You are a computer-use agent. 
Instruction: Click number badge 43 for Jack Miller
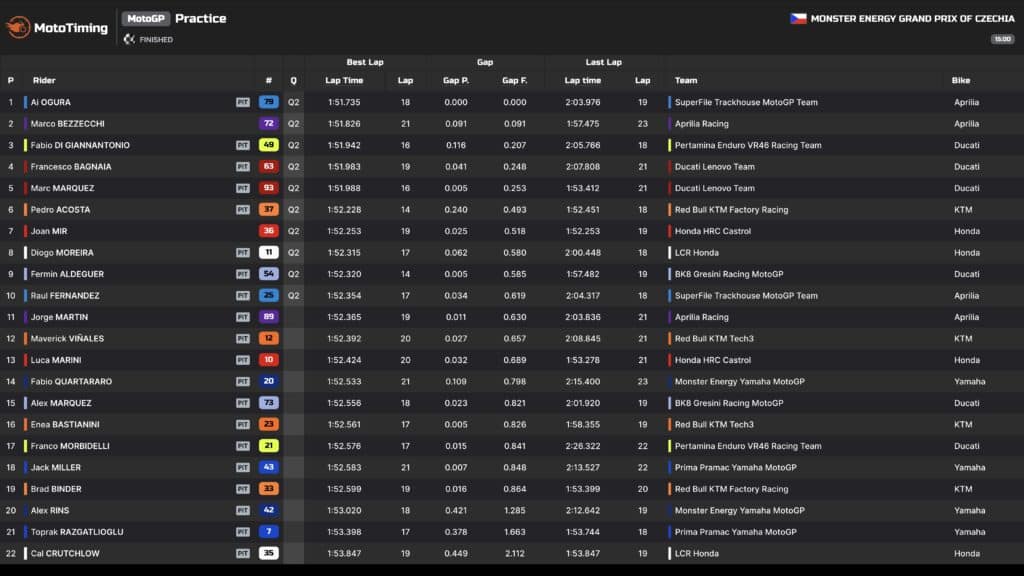pyautogui.click(x=268, y=468)
